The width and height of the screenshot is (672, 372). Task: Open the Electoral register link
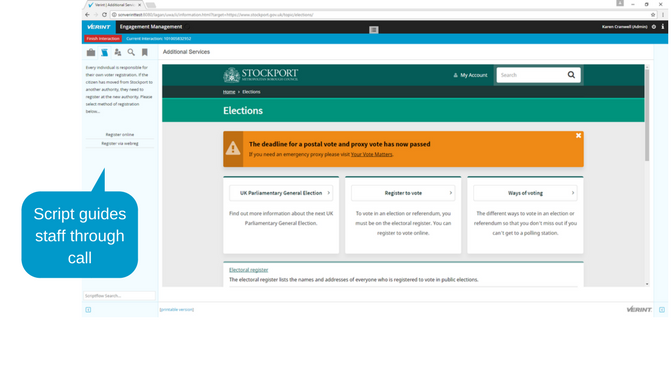pyautogui.click(x=249, y=270)
